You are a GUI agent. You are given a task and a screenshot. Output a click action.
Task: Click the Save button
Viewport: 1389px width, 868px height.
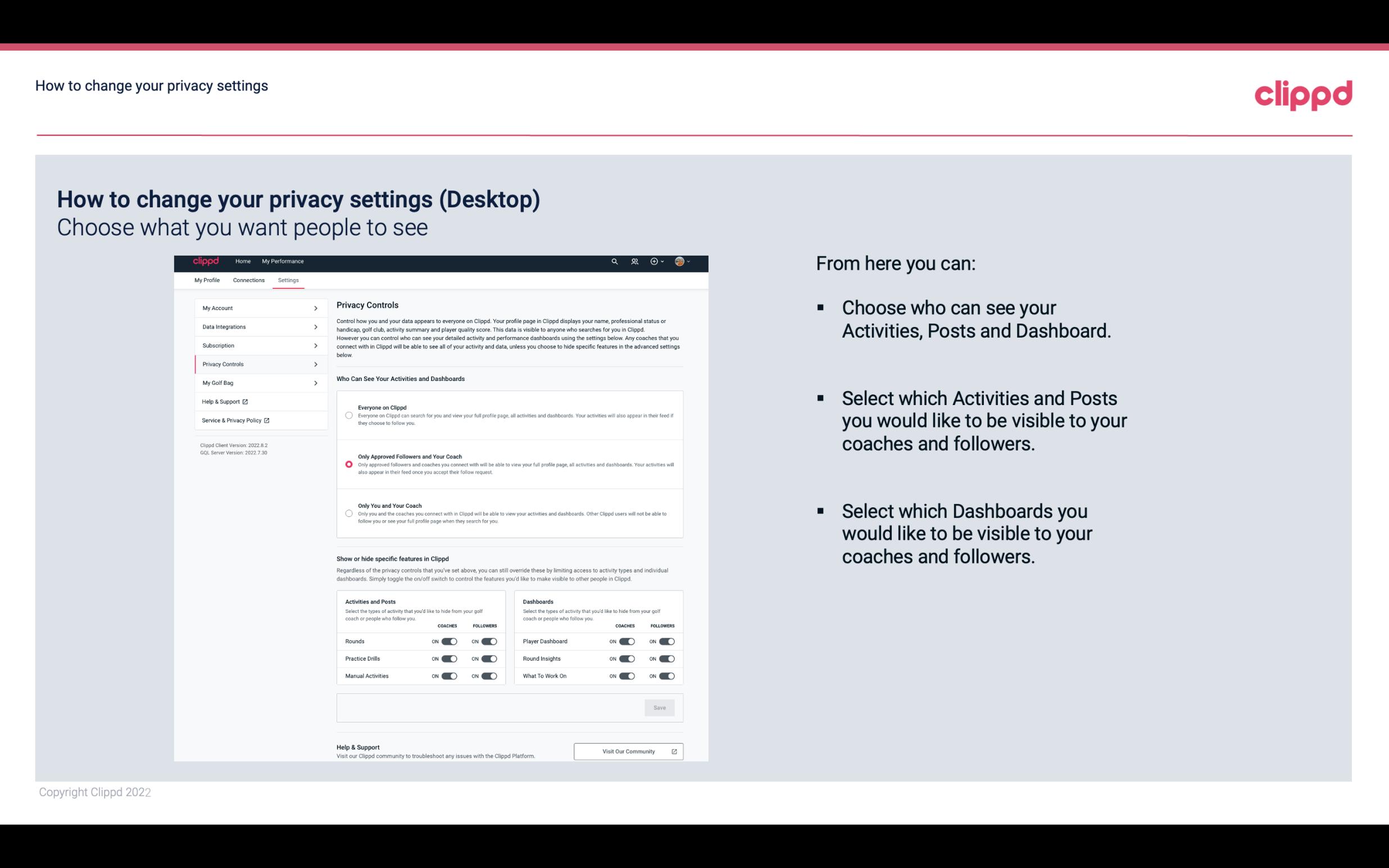[x=660, y=707]
